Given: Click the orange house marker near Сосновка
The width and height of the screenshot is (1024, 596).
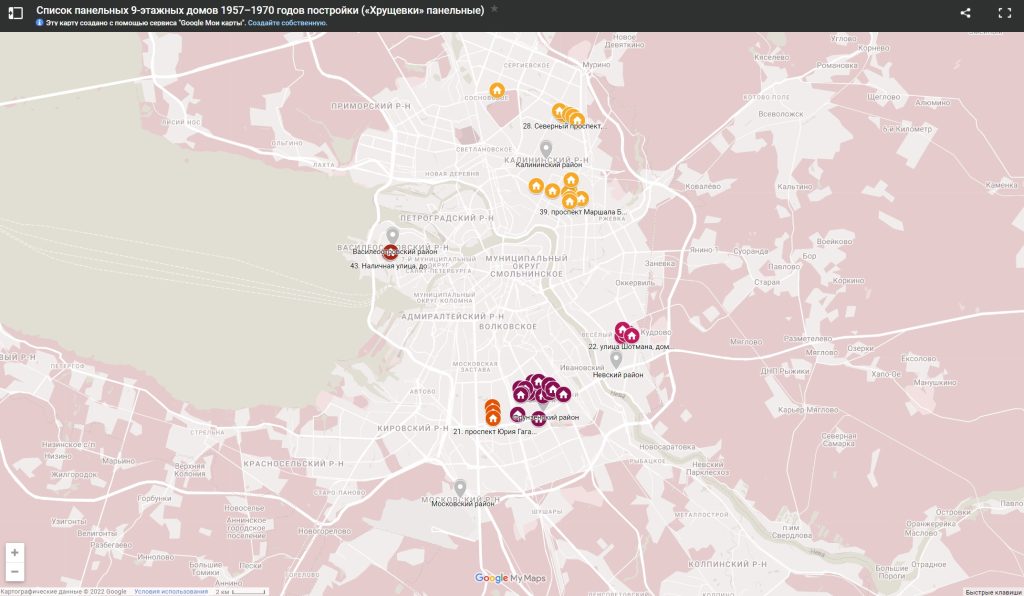Looking at the screenshot, I should click(497, 90).
